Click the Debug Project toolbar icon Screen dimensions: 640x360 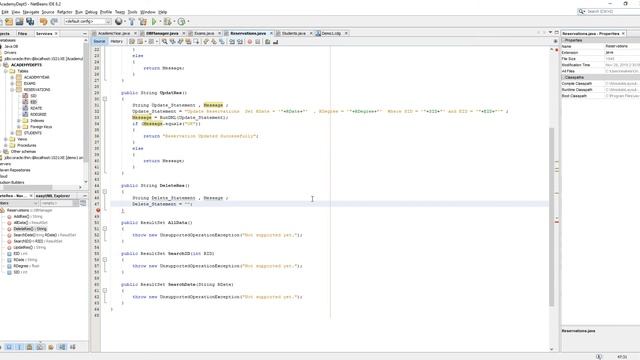(167, 21)
